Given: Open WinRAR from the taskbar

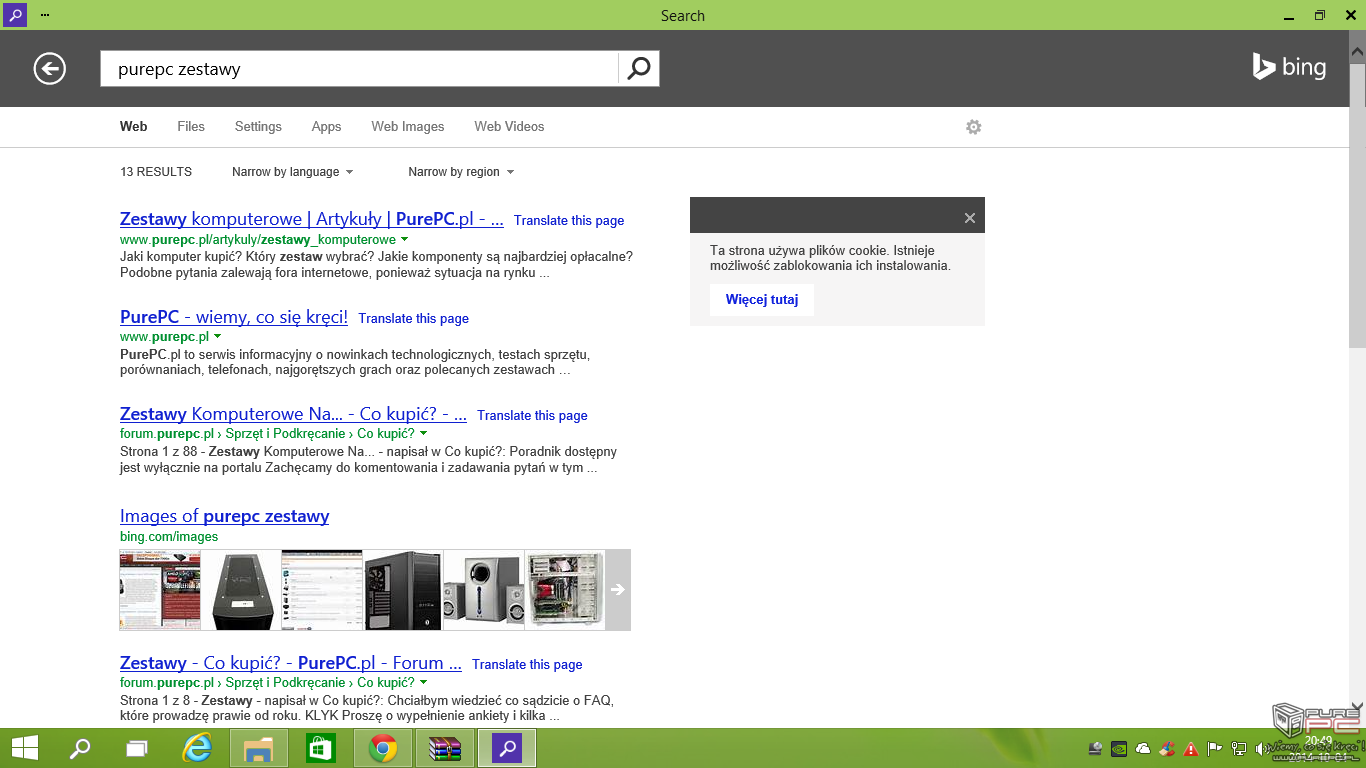Looking at the screenshot, I should (x=444, y=748).
